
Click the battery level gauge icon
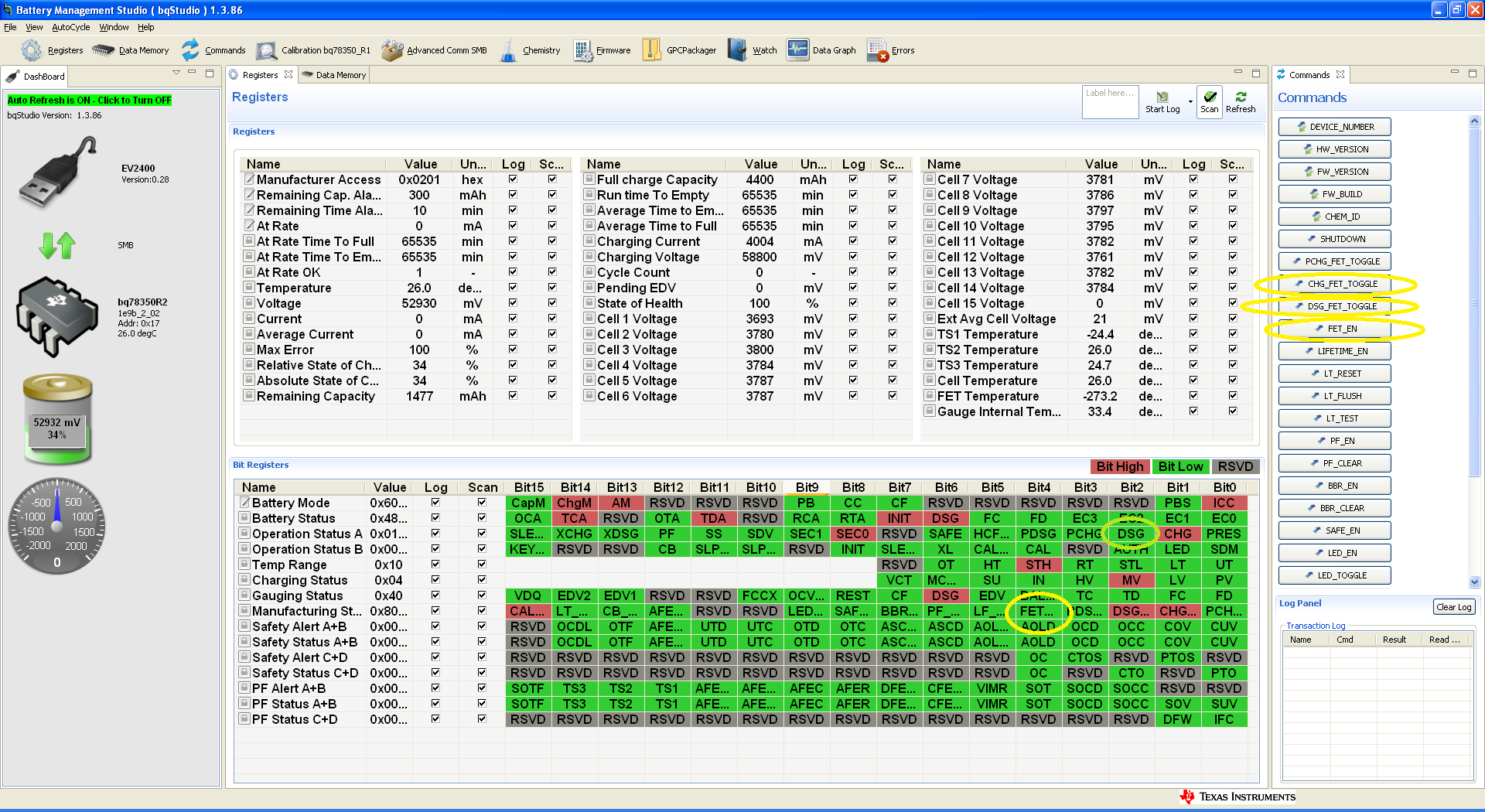point(57,418)
